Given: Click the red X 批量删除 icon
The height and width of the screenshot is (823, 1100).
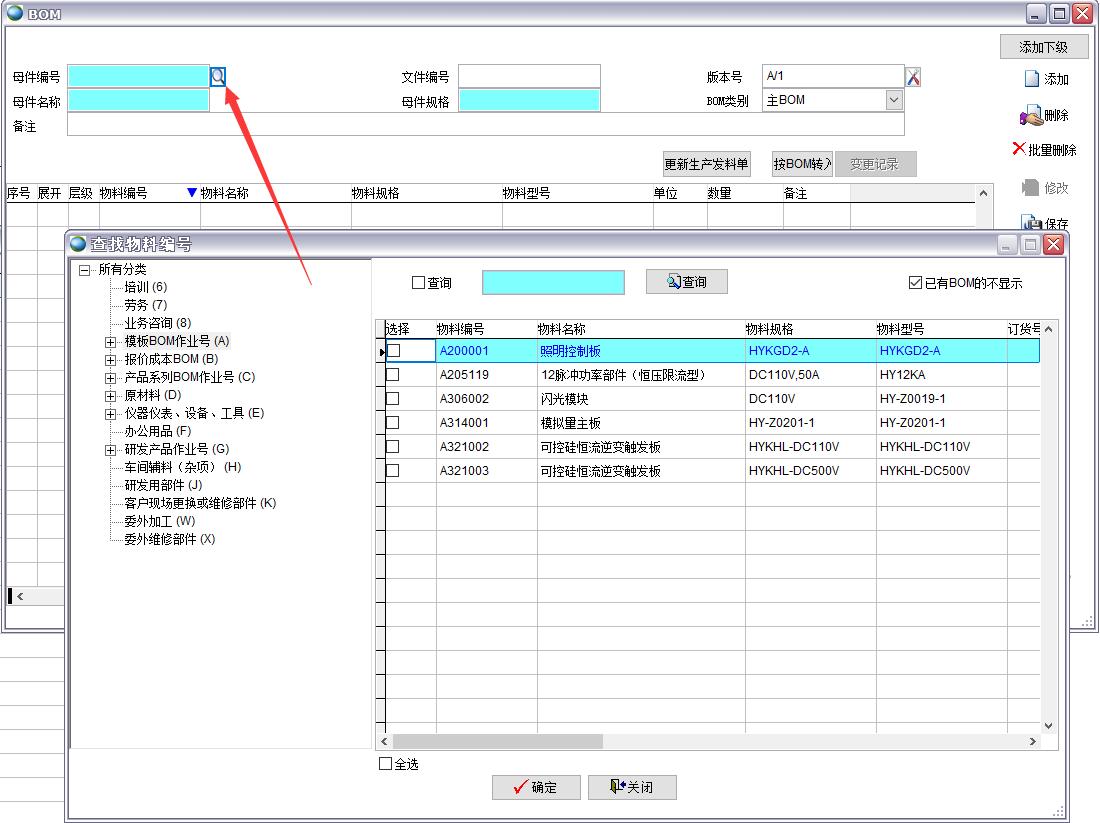Looking at the screenshot, I should [1019, 149].
